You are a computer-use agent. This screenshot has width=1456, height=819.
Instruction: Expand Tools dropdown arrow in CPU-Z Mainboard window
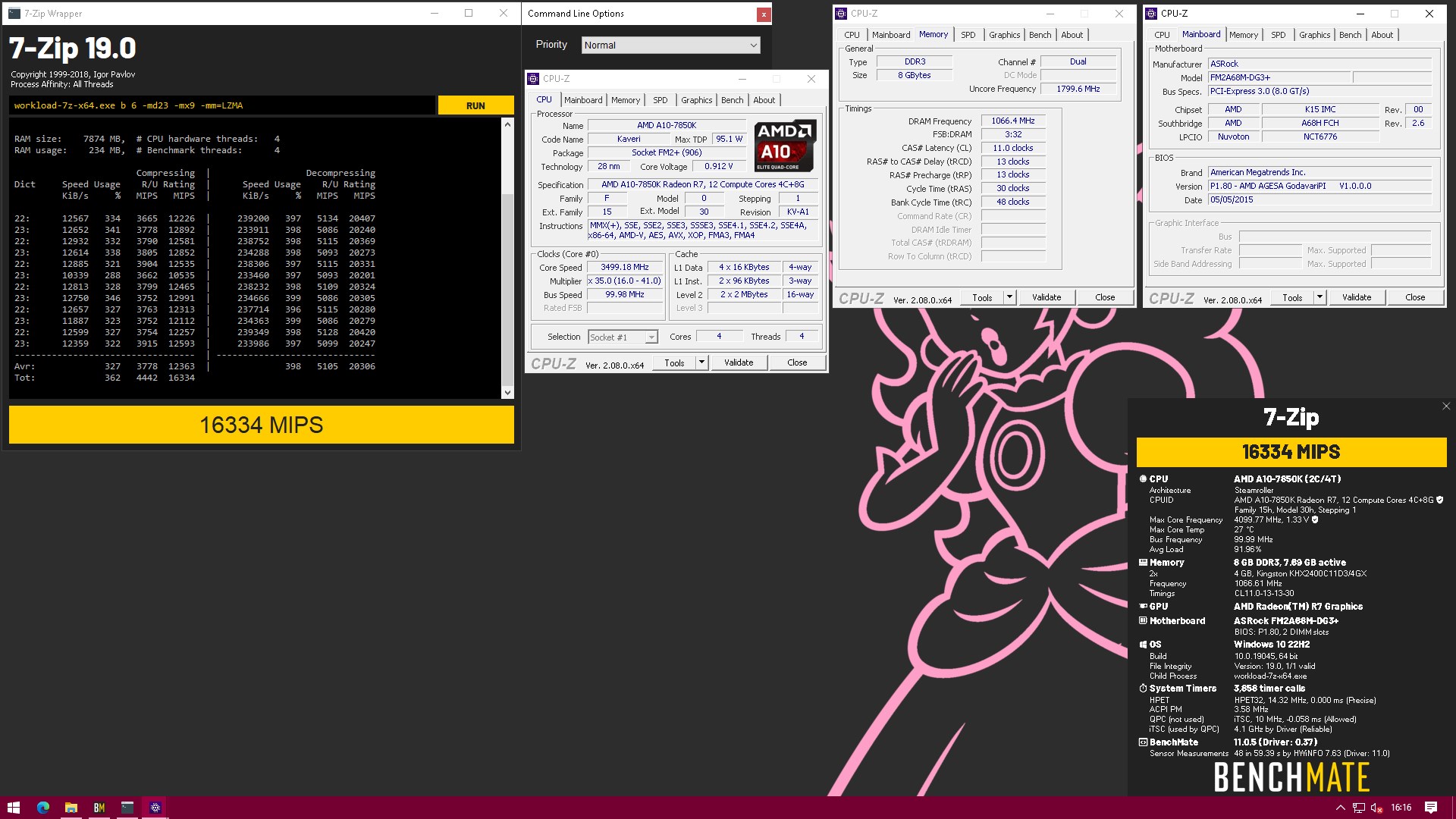pos(1320,297)
